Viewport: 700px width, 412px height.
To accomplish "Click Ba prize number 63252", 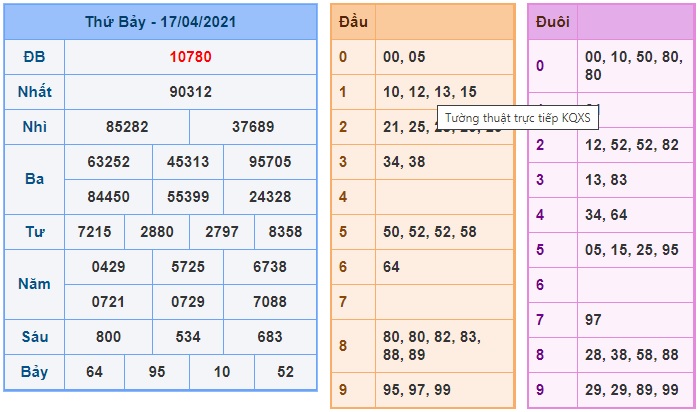I will tap(108, 162).
